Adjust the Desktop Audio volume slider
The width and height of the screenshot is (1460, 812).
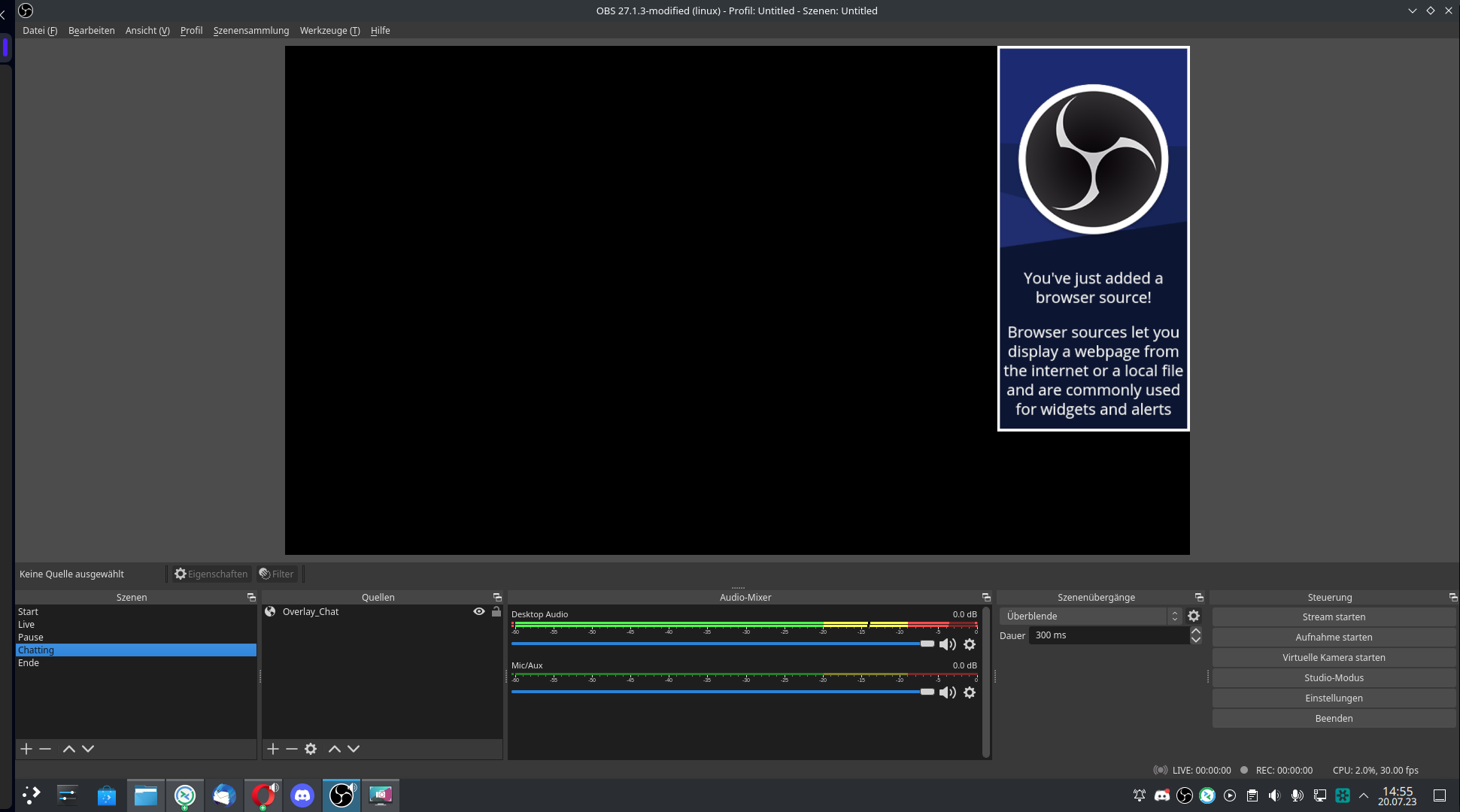pyautogui.click(x=723, y=644)
